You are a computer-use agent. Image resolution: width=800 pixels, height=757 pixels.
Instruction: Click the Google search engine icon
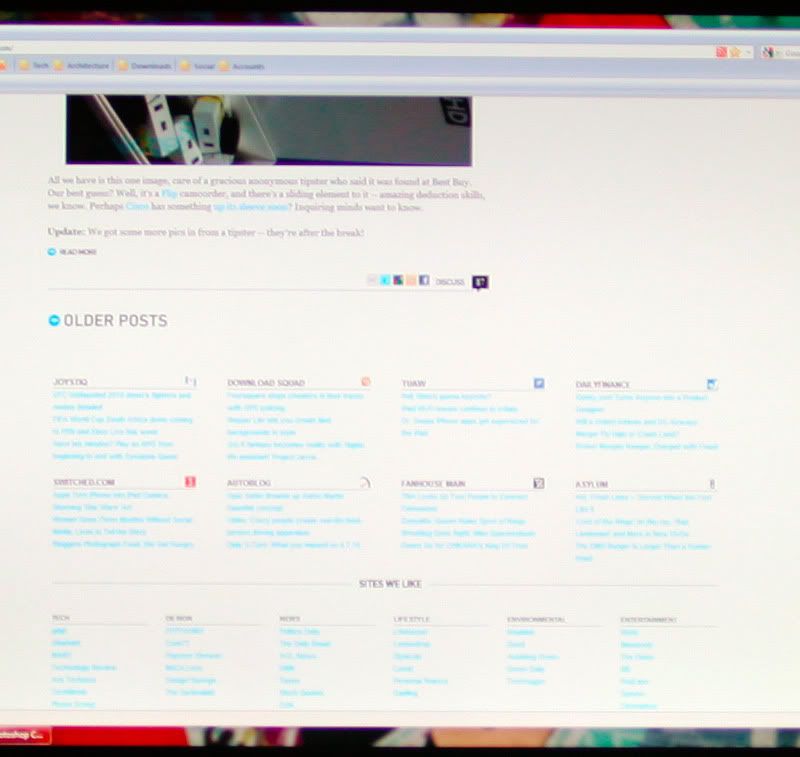pos(768,52)
